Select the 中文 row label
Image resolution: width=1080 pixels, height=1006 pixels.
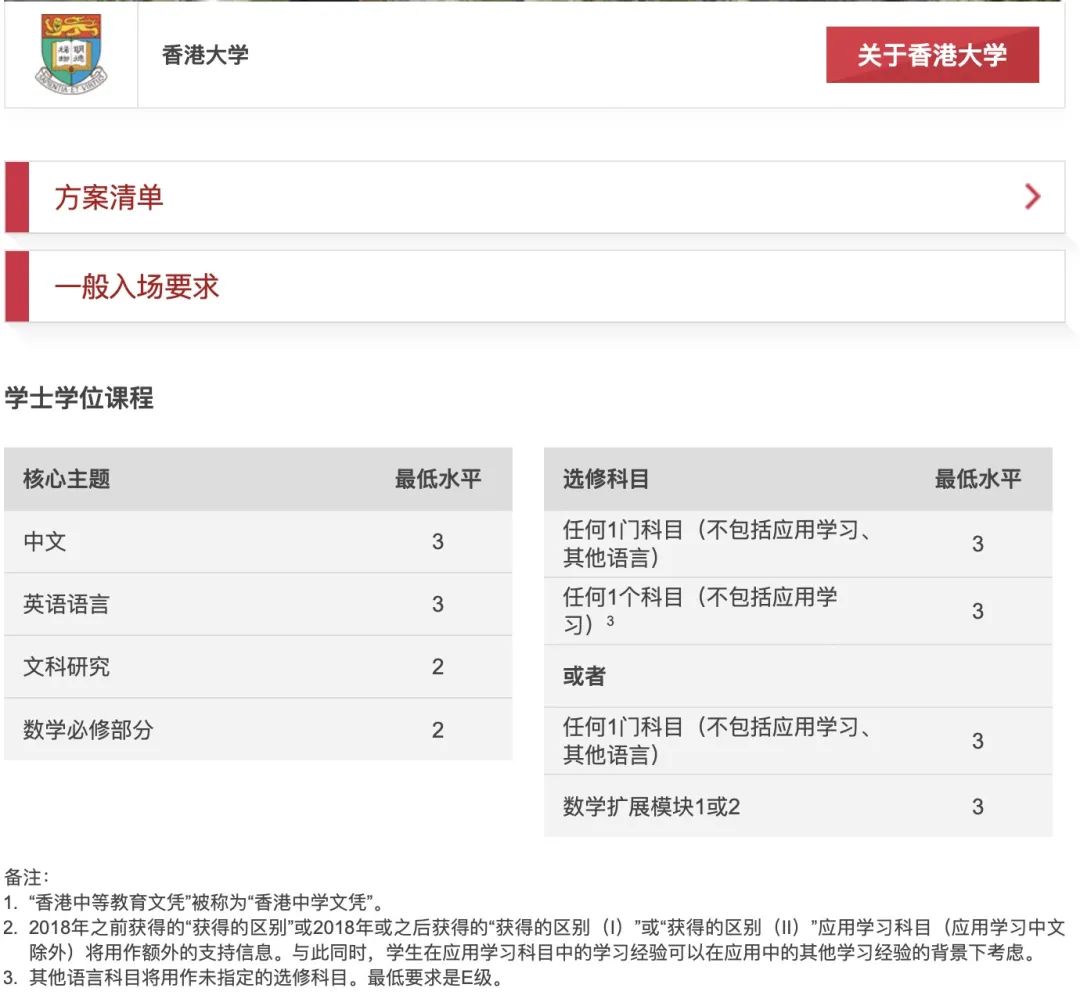coord(45,541)
